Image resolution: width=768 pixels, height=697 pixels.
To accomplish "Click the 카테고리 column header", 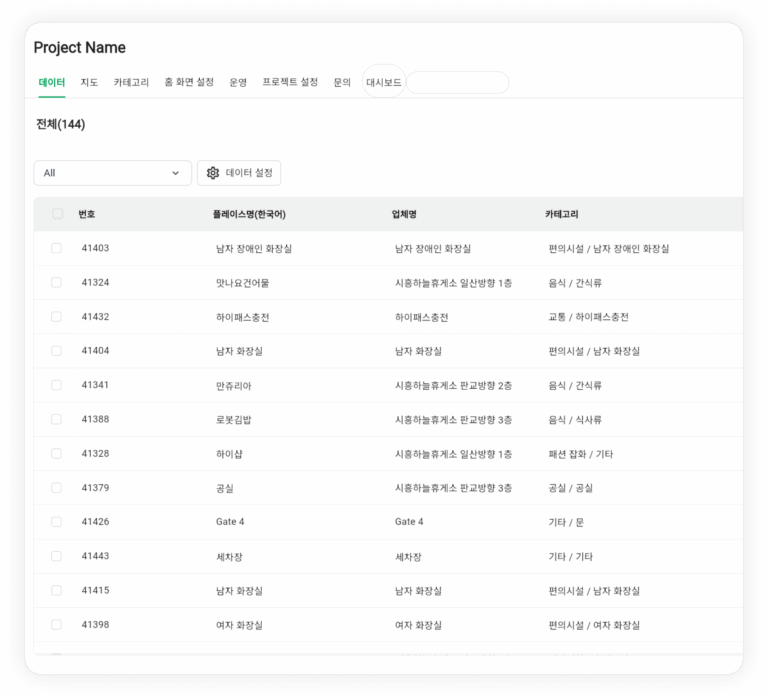I will coord(562,214).
